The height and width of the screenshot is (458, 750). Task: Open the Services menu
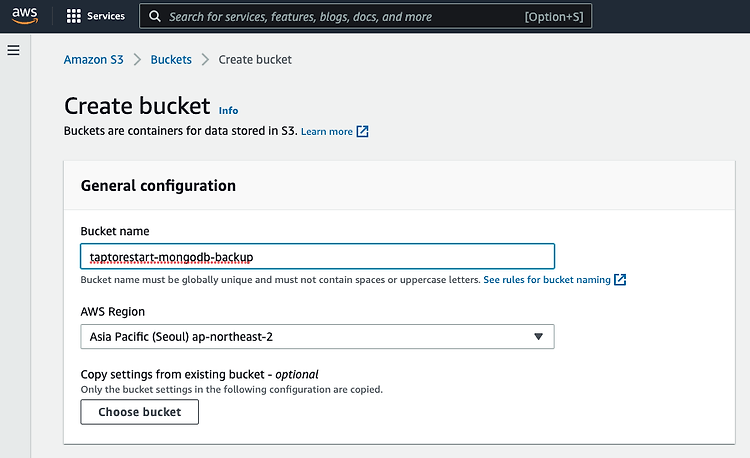(106, 16)
